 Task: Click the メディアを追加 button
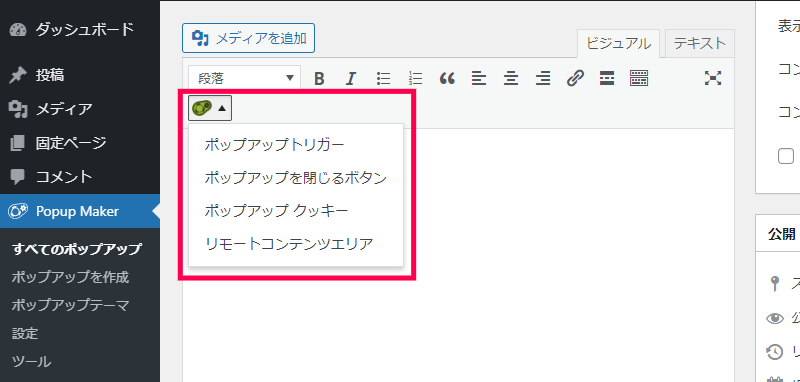click(x=248, y=38)
